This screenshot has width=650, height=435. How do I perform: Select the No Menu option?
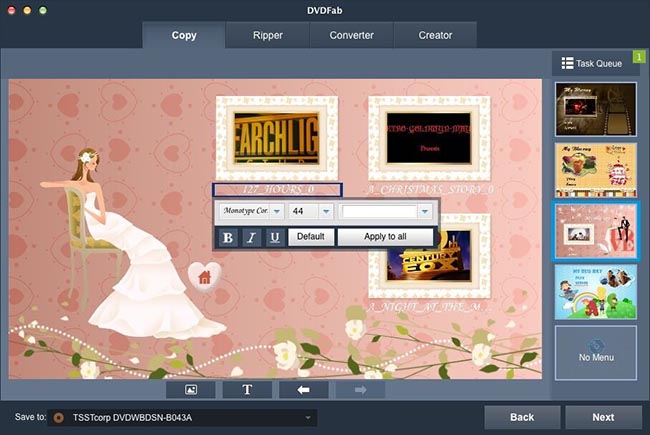coord(596,353)
